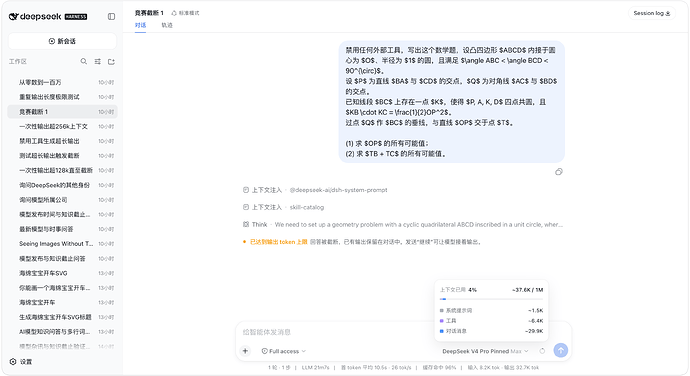Click the HARNESS badge
Screen dimensions: 690x376
tap(76, 17)
